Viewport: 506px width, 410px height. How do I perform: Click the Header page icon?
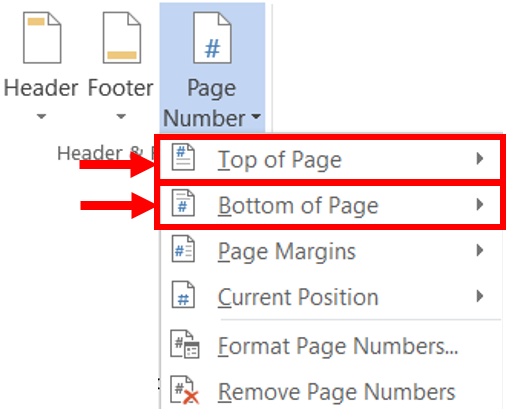[x=42, y=37]
